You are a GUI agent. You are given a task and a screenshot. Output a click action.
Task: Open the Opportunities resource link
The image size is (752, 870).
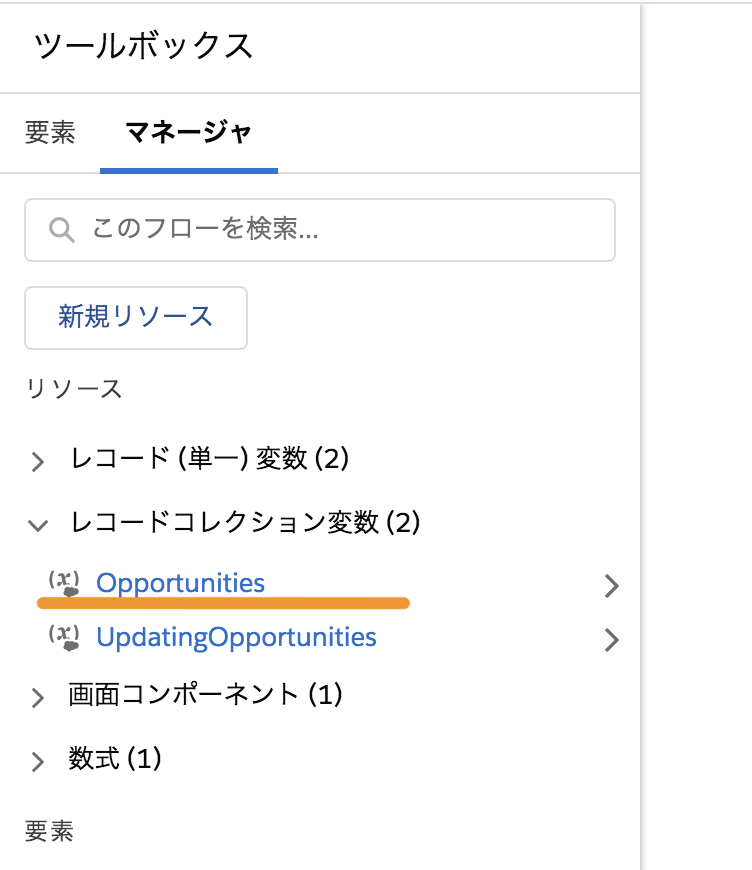[180, 583]
